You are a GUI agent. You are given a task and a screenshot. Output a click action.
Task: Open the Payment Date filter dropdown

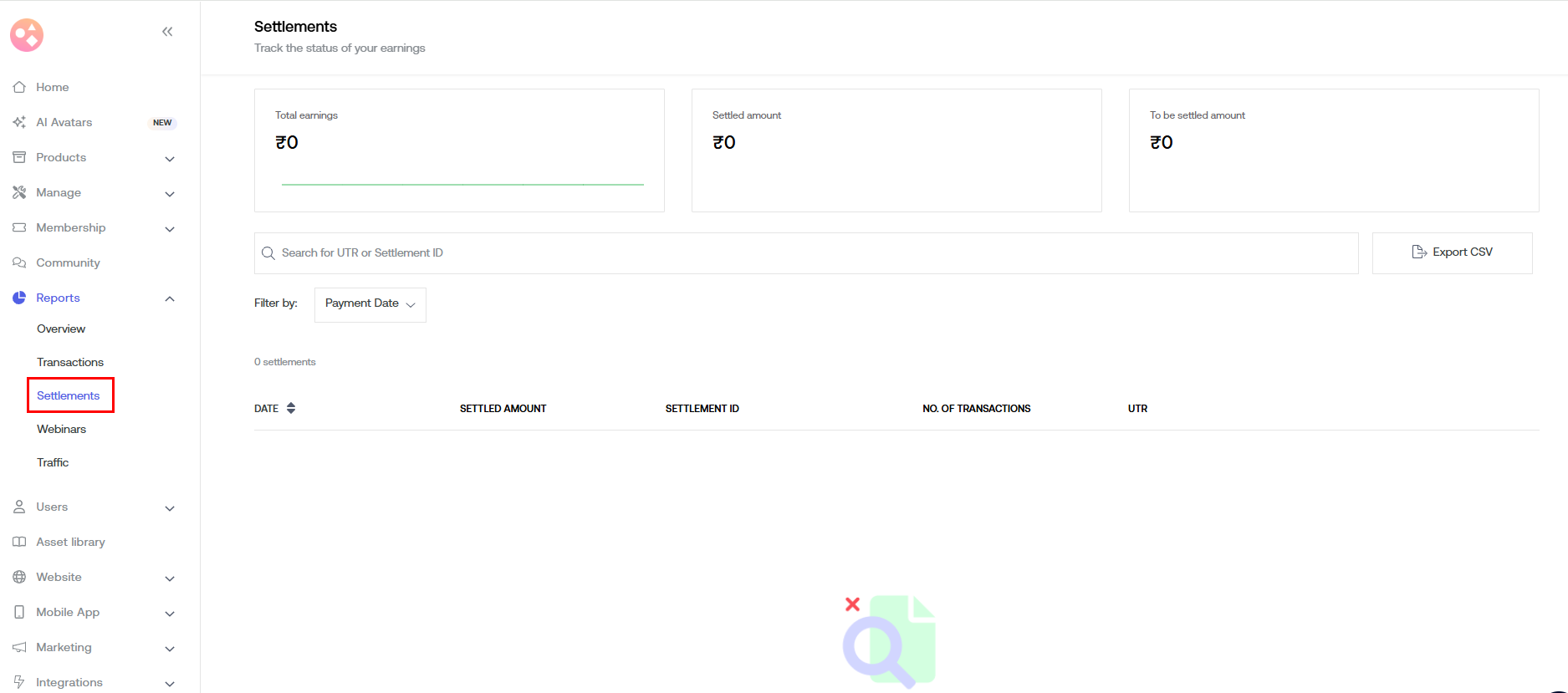(370, 304)
